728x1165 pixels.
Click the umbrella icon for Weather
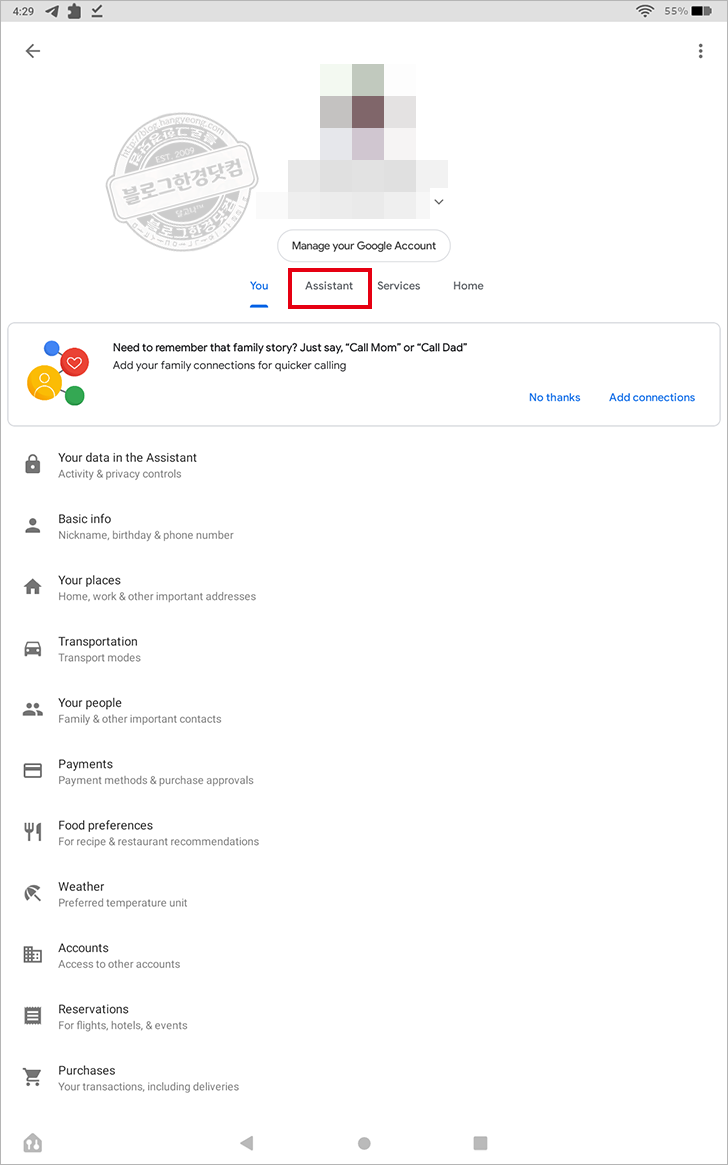32,893
